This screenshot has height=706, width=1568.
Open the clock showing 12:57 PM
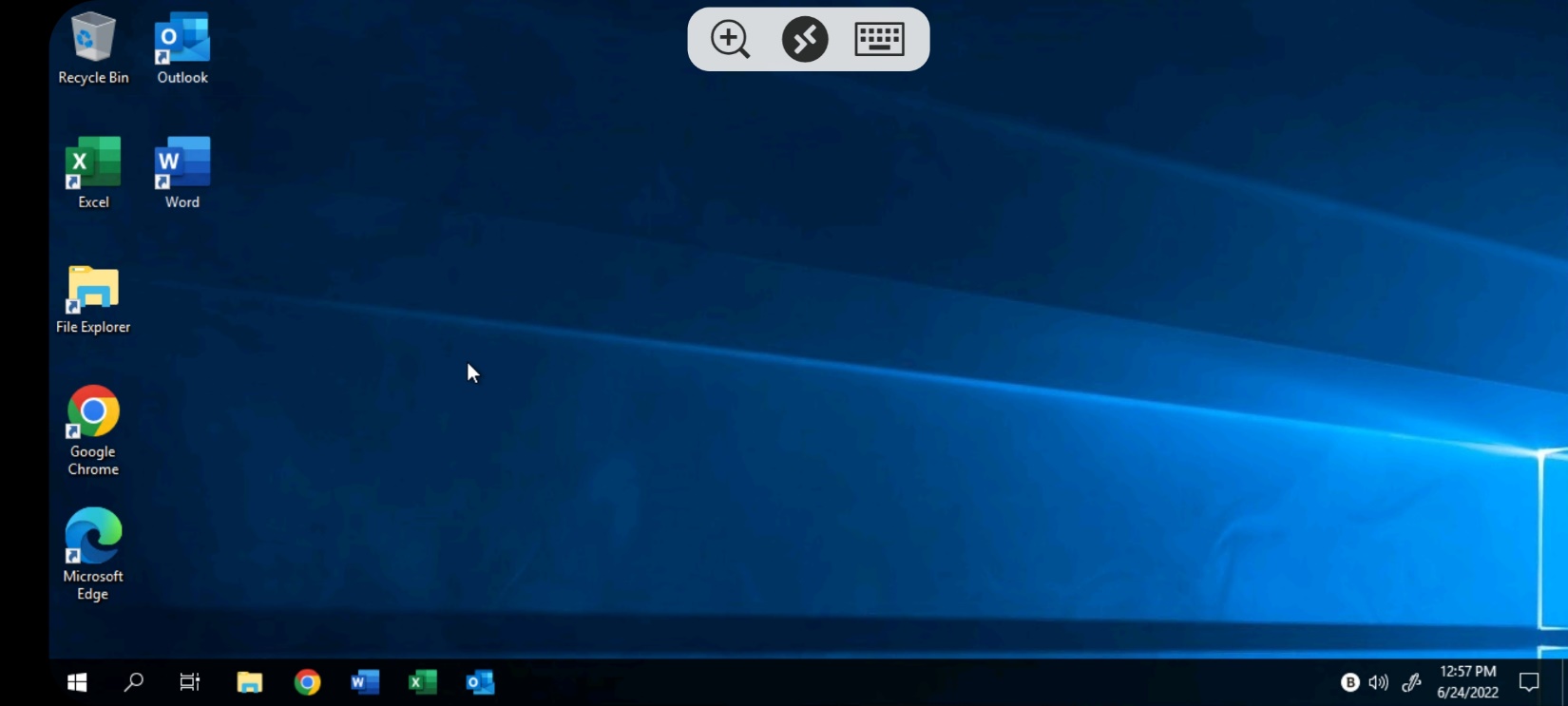point(1467,682)
